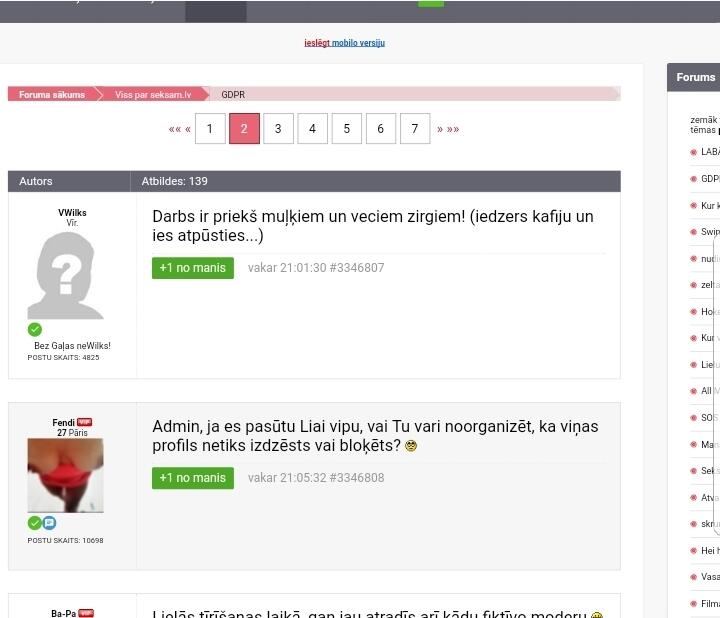The image size is (720, 618).
Task: Jump to last page with double right arrows
Action: click(453, 129)
